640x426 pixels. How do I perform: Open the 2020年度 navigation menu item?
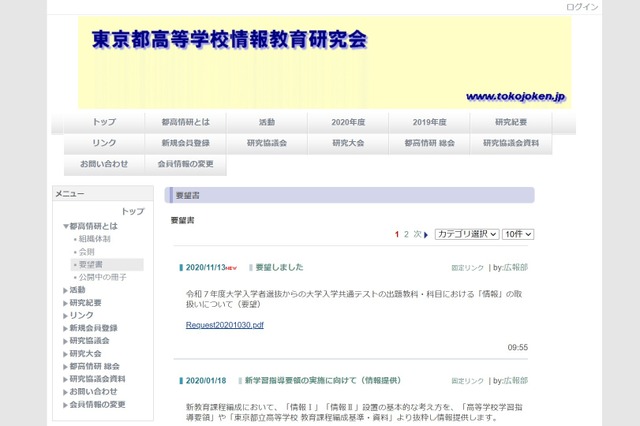348,122
